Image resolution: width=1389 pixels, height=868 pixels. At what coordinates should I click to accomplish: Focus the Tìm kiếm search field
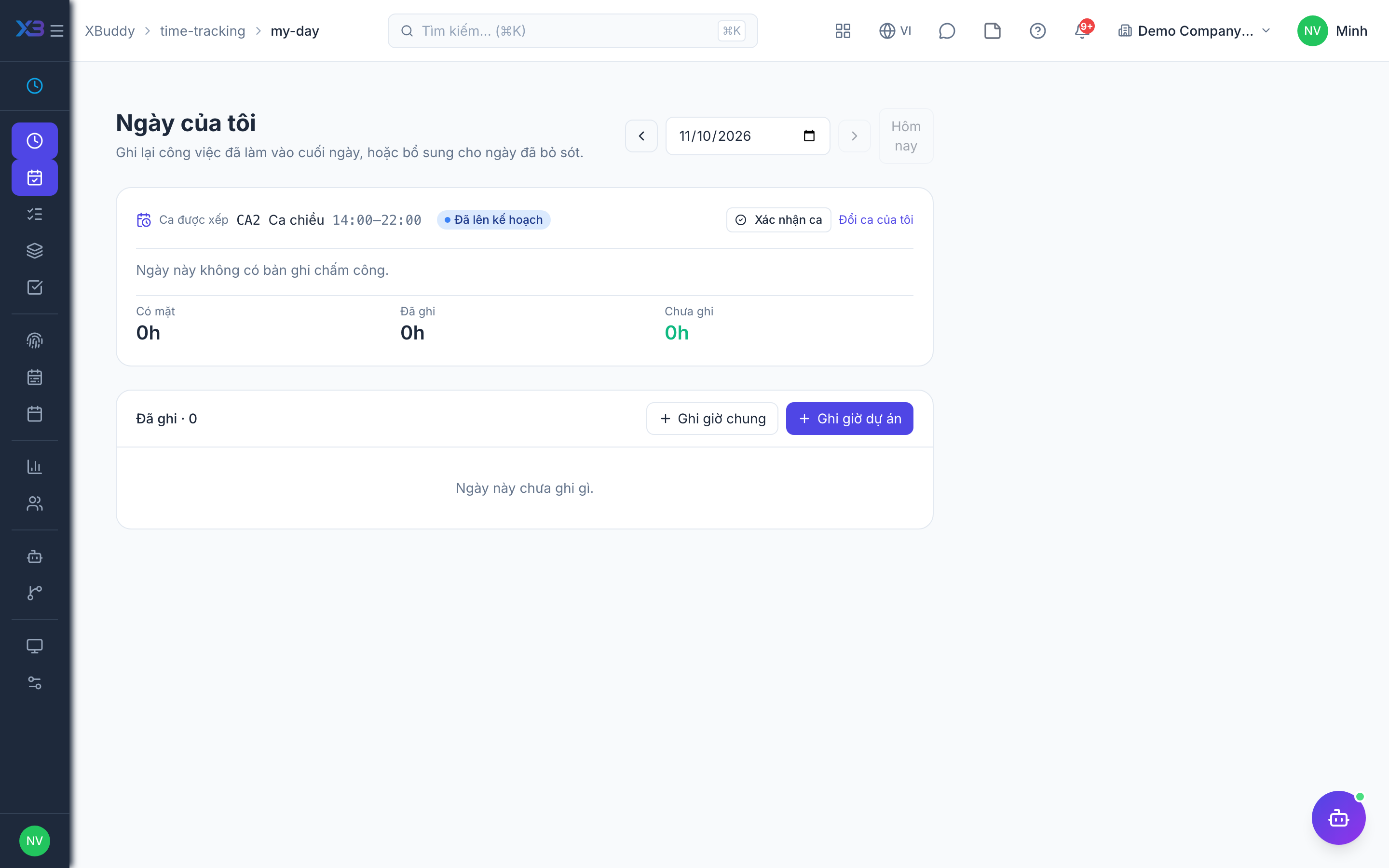(572, 30)
